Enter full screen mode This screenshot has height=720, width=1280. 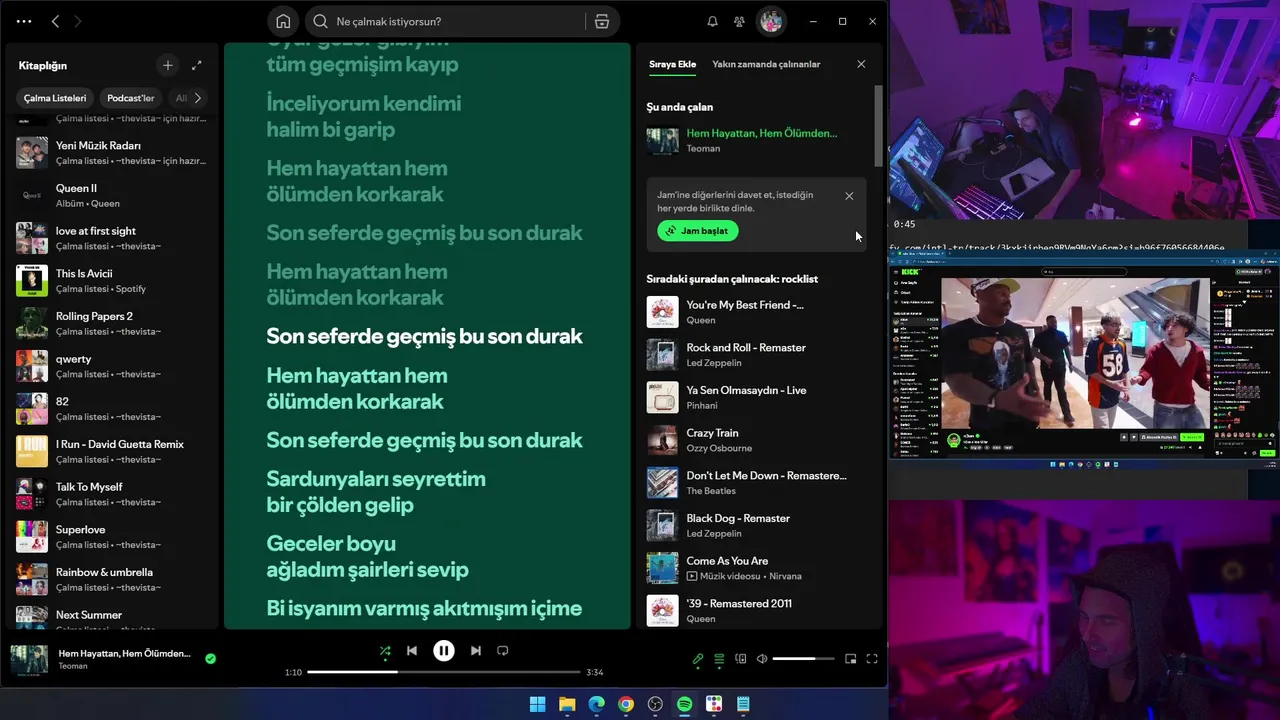pos(872,659)
